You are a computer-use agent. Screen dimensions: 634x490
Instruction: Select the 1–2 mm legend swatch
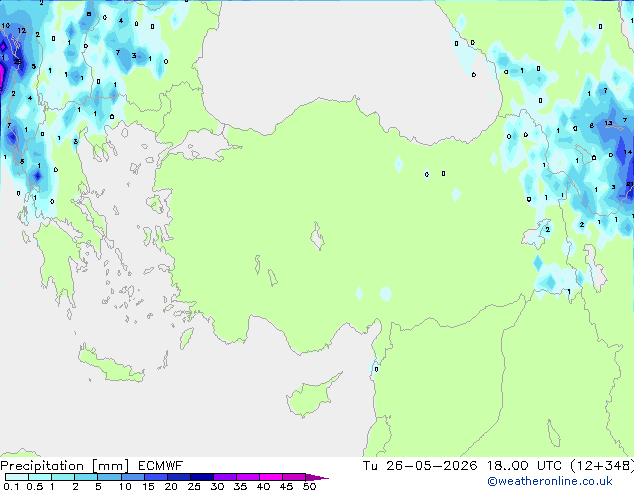63,477
